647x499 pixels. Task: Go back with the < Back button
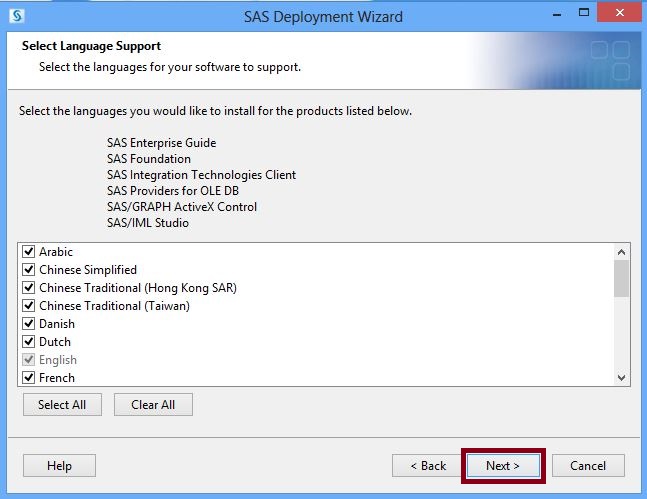pyautogui.click(x=428, y=466)
